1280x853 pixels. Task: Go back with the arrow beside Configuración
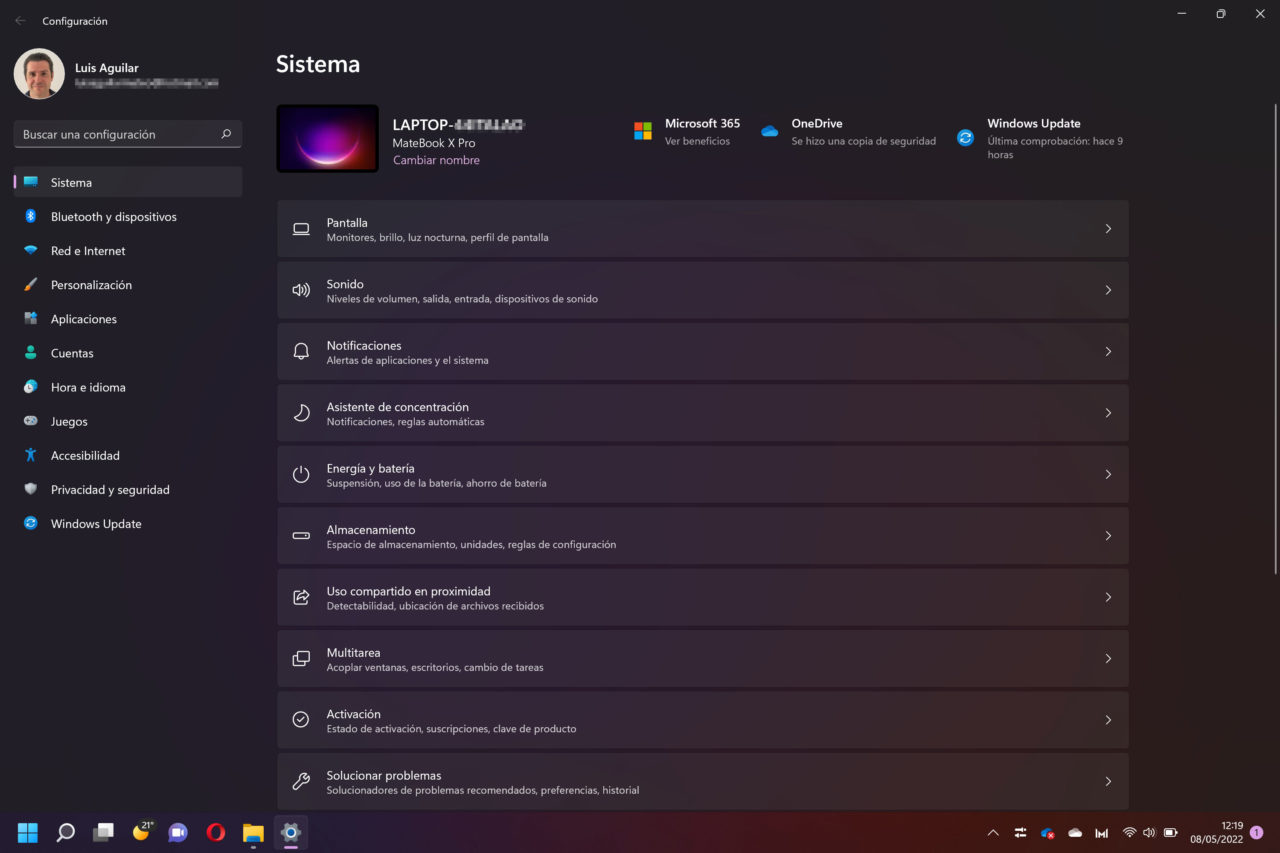pos(20,21)
